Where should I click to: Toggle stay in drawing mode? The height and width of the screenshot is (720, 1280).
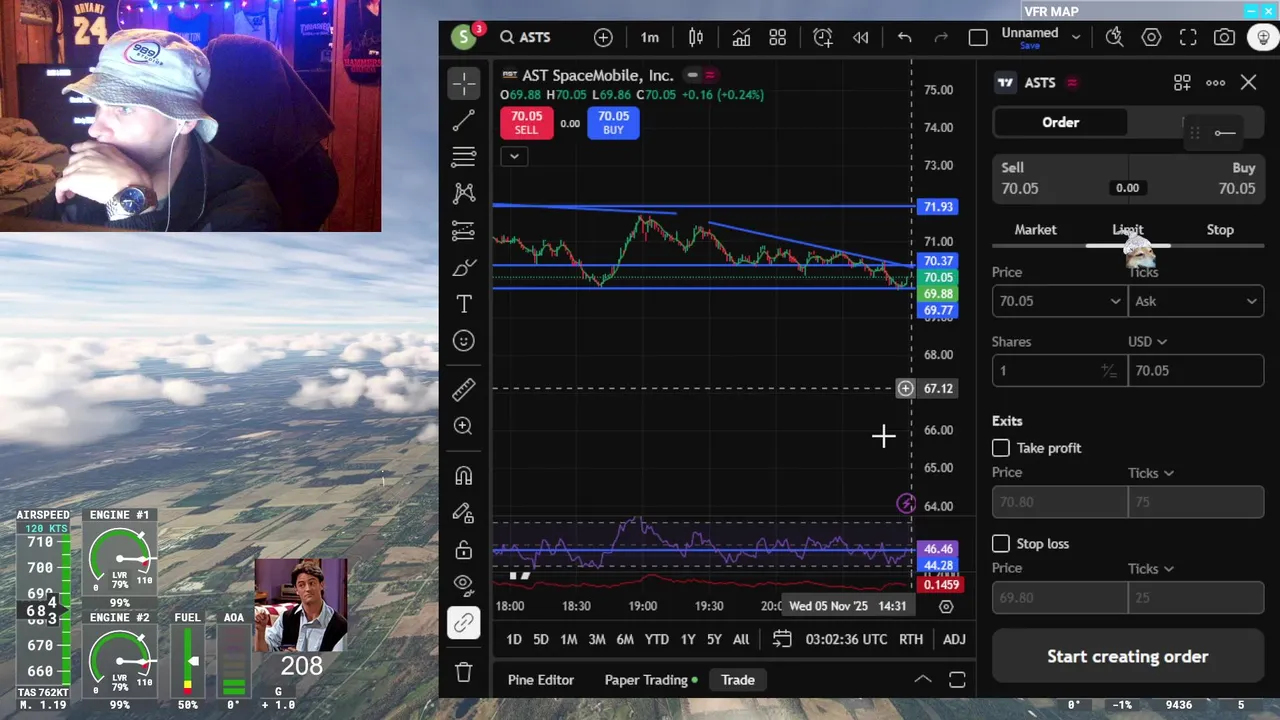tap(463, 513)
